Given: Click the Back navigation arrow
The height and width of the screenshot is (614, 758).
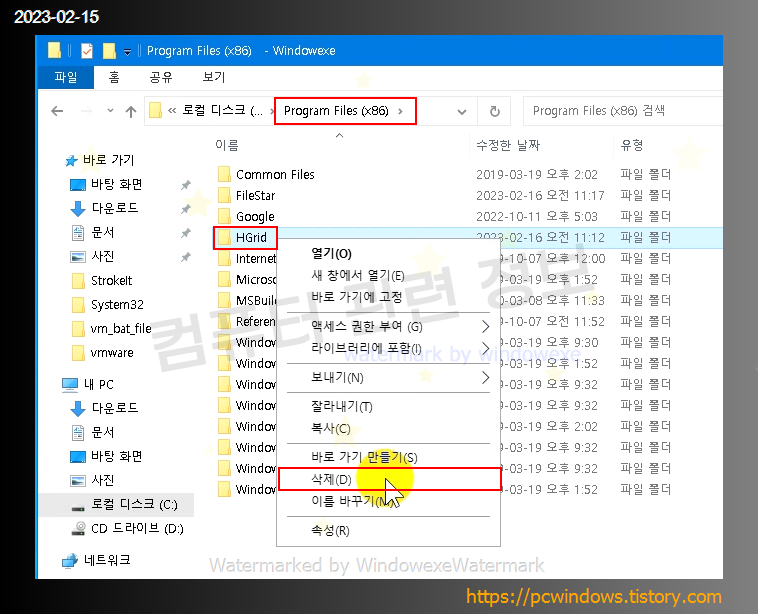Looking at the screenshot, I should click(x=57, y=111).
